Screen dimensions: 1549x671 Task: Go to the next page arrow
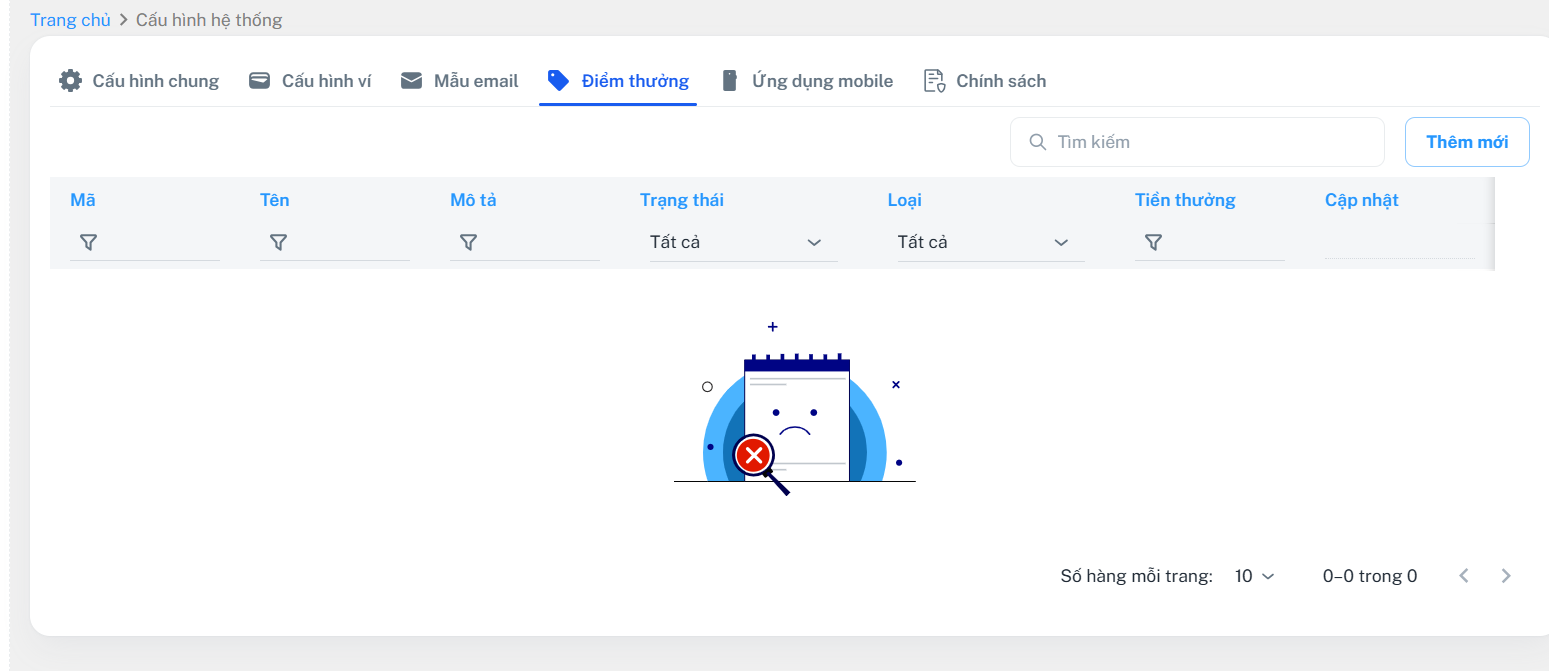coord(1506,576)
